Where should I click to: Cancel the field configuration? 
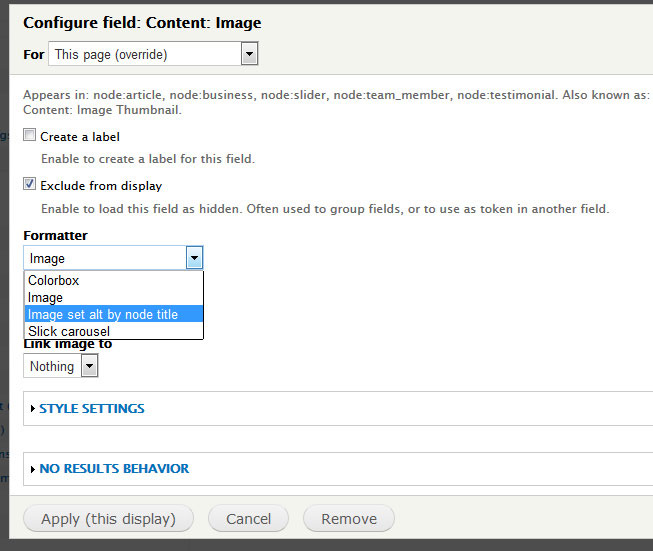[248, 519]
